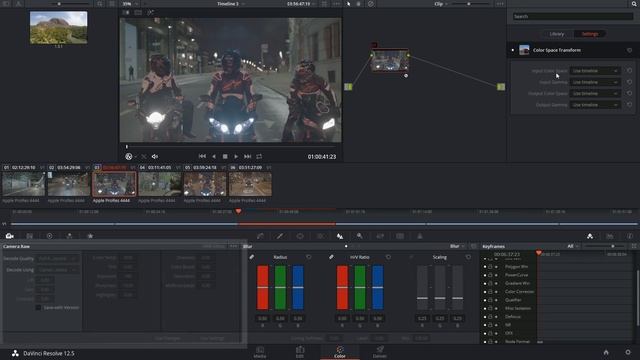
Task: Open the Curves palette icon
Action: (260, 236)
